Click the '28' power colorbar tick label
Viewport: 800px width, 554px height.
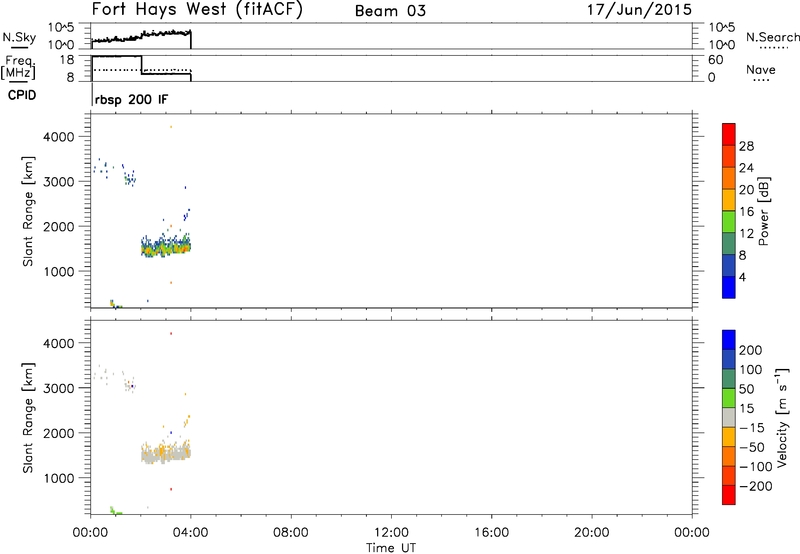coord(746,147)
